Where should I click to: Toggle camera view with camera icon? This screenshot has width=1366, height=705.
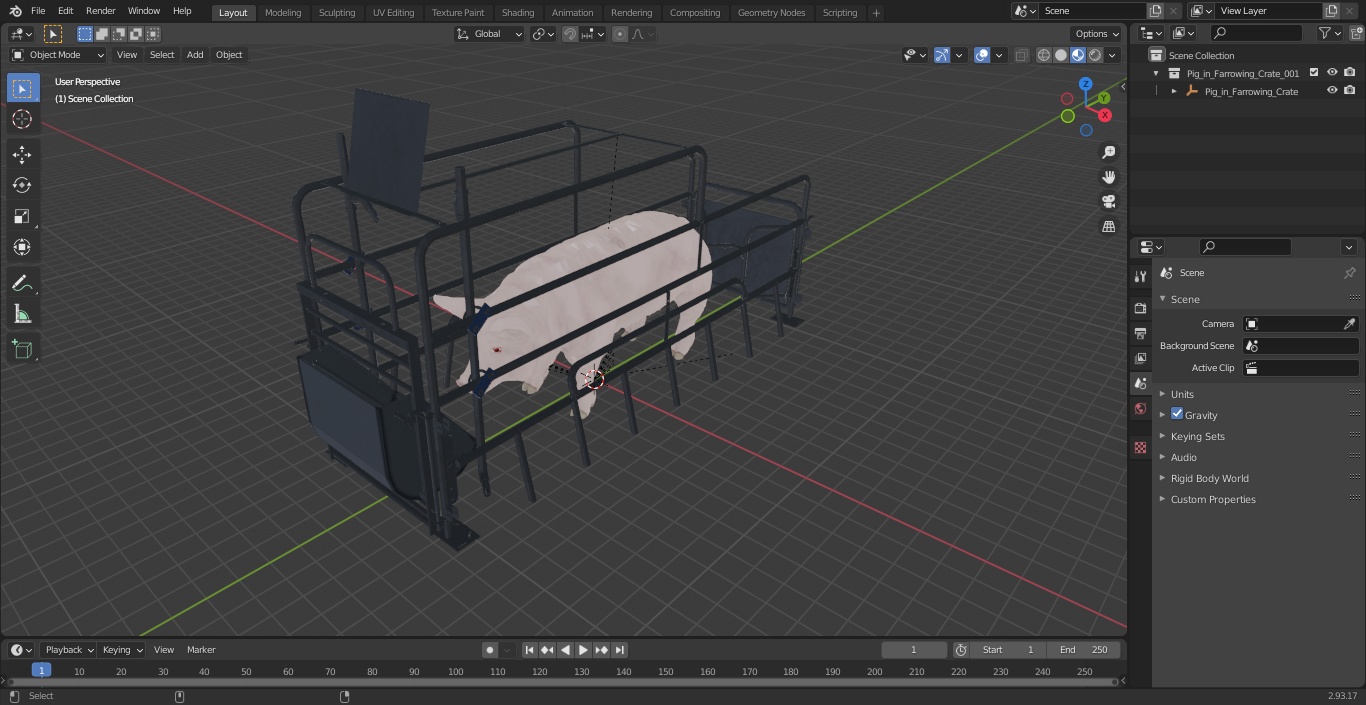coord(1108,201)
